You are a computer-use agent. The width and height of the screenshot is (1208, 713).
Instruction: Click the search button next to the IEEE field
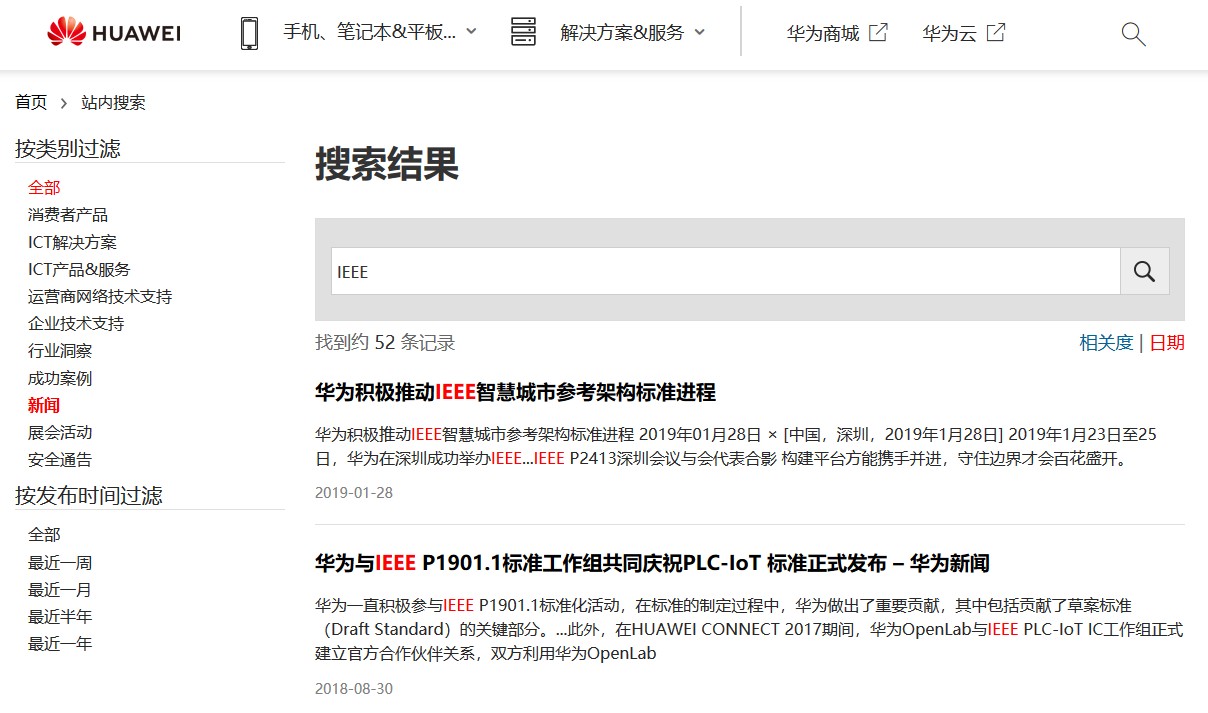[1144, 271]
